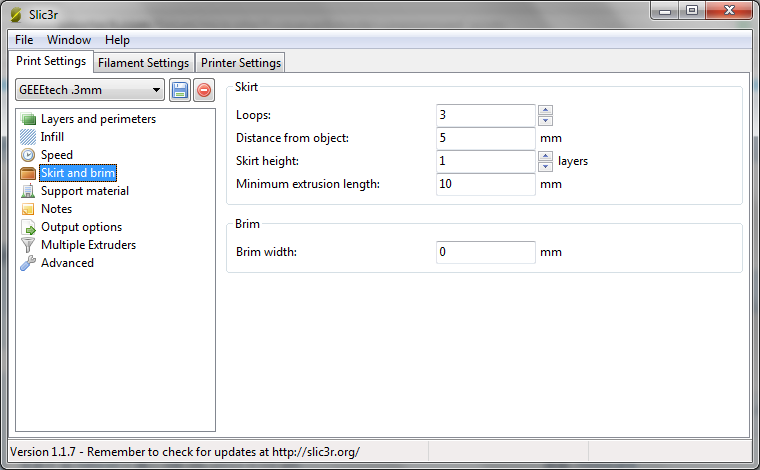Switch to Printer Settings tab
760x470 pixels.
pos(241,63)
